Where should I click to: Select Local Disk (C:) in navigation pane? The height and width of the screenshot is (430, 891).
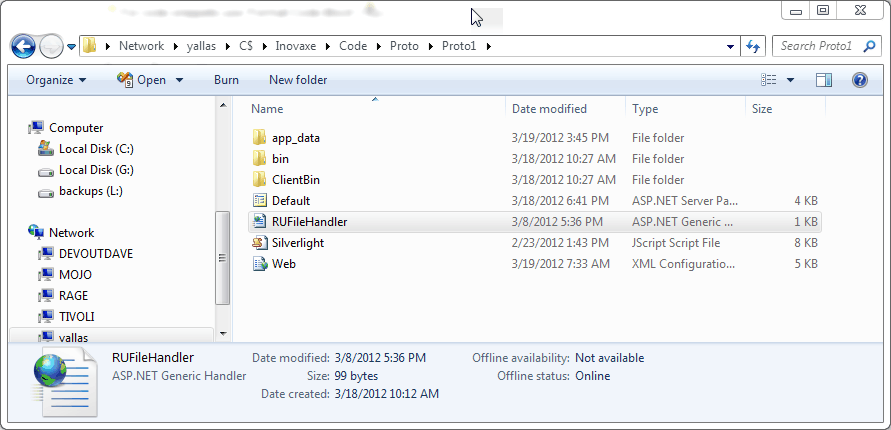(x=96, y=149)
